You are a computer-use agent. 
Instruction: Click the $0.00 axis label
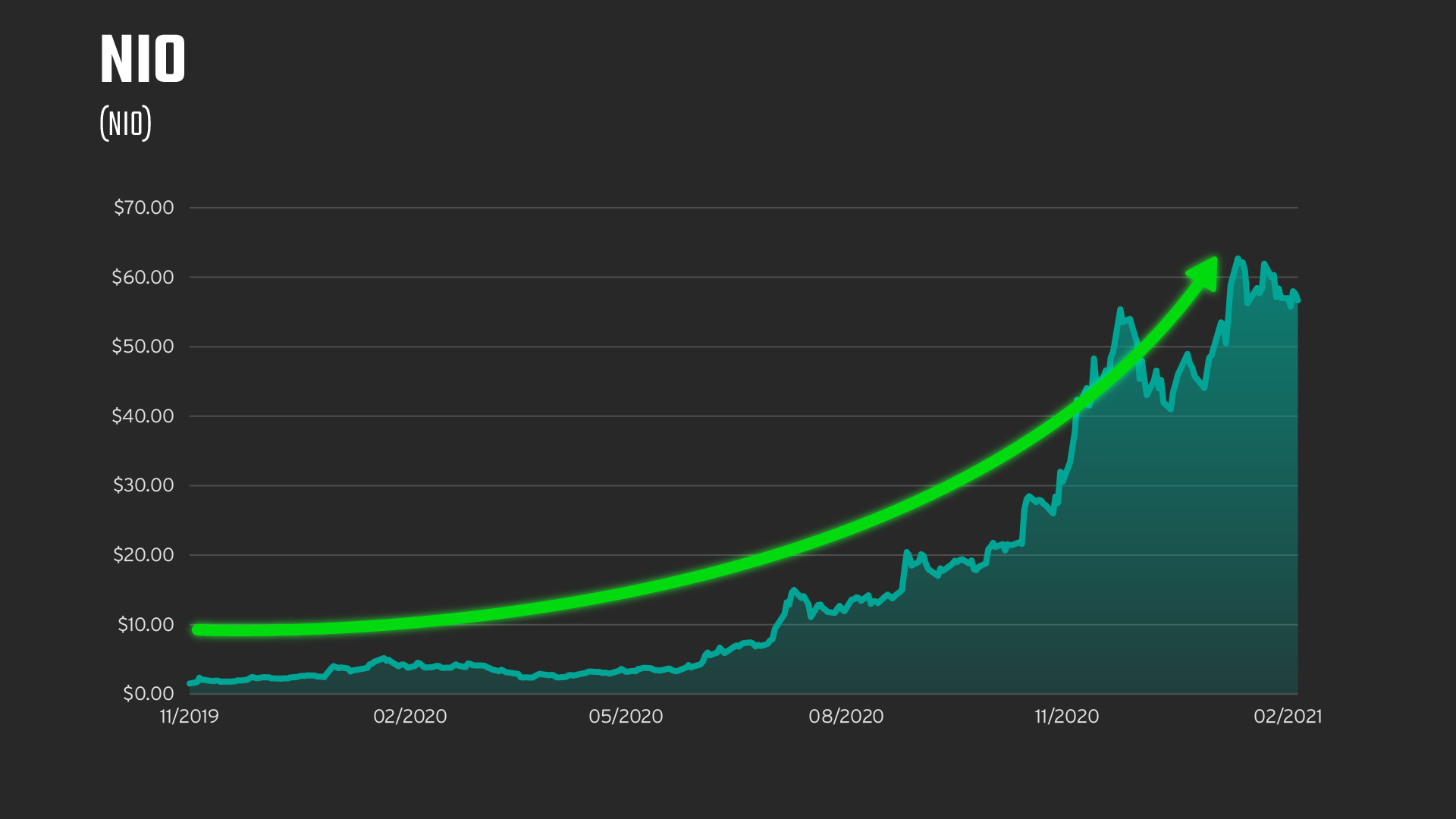coord(148,694)
